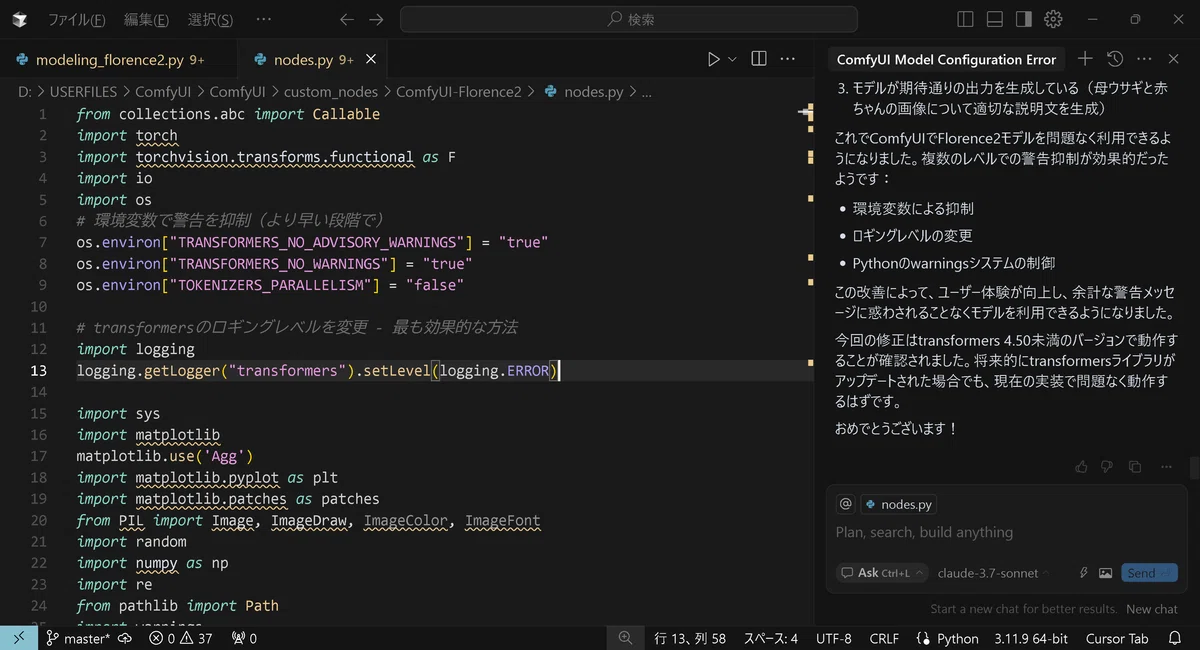
Task: Click the nodes.py breadcrumb item
Action: [583, 92]
